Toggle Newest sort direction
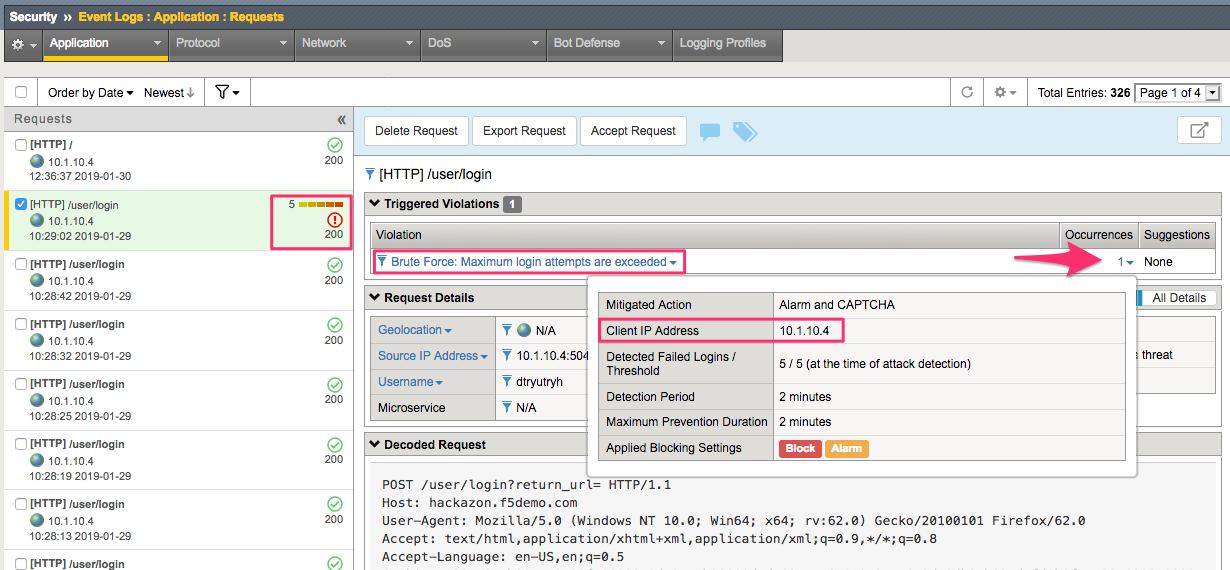Image resolution: width=1230 pixels, height=570 pixels. 169,92
